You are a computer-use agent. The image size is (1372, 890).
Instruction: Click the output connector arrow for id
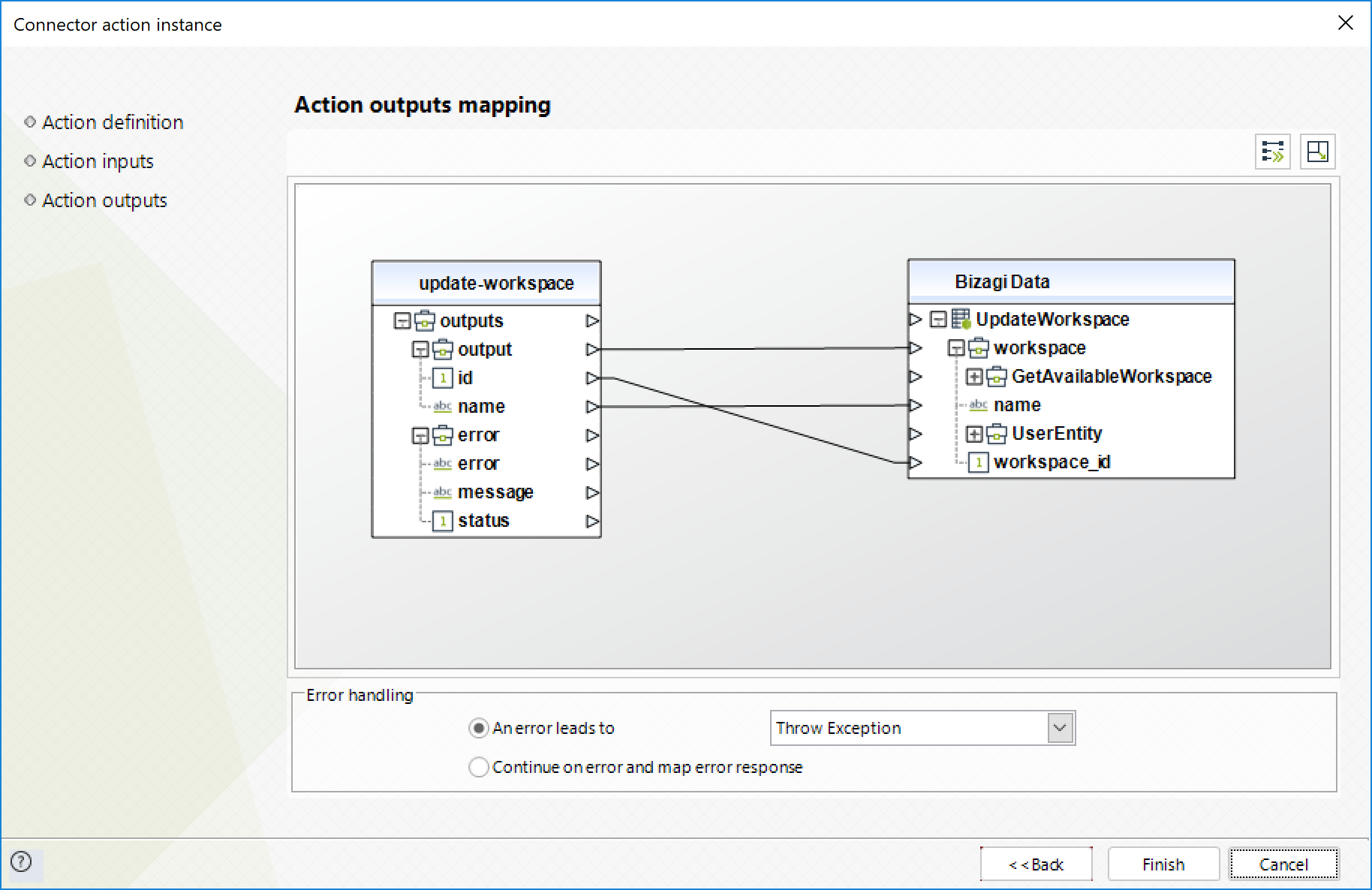tap(592, 377)
